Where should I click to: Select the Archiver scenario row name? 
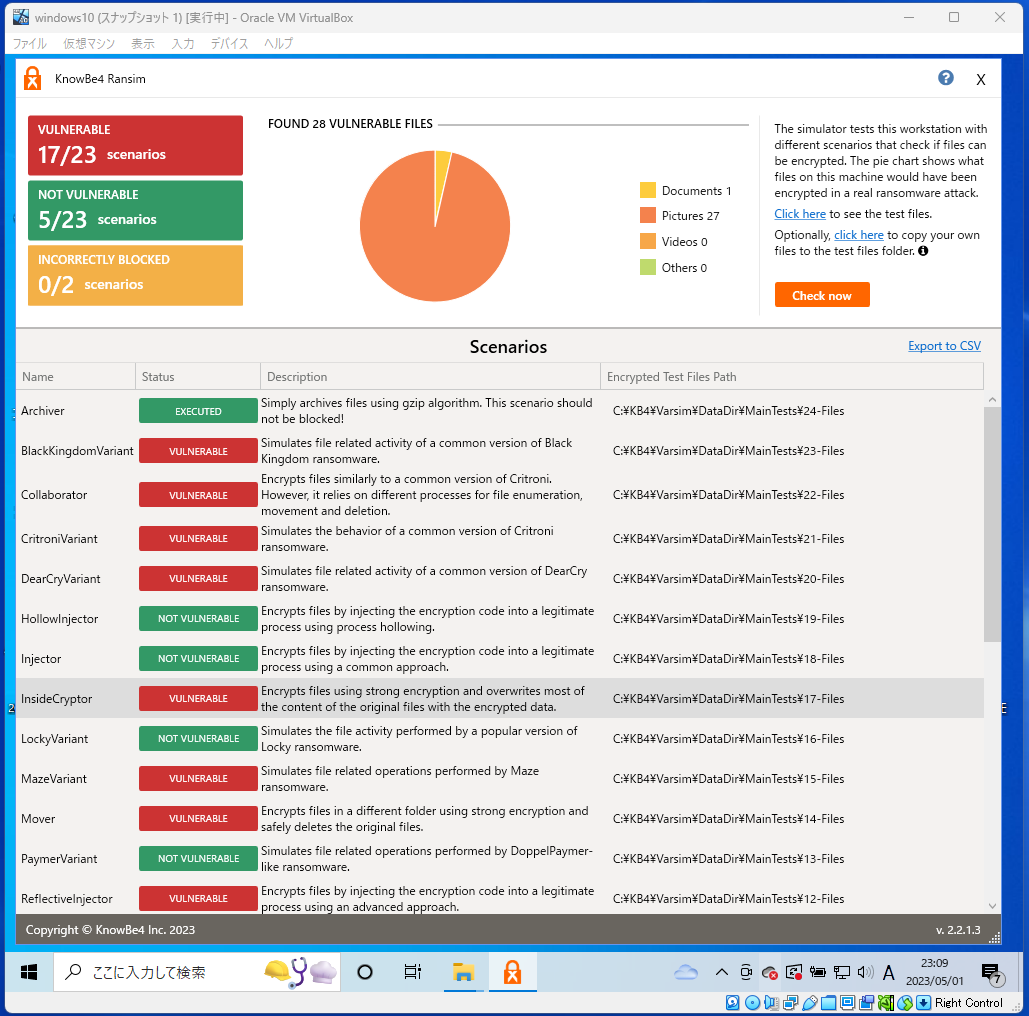click(43, 411)
